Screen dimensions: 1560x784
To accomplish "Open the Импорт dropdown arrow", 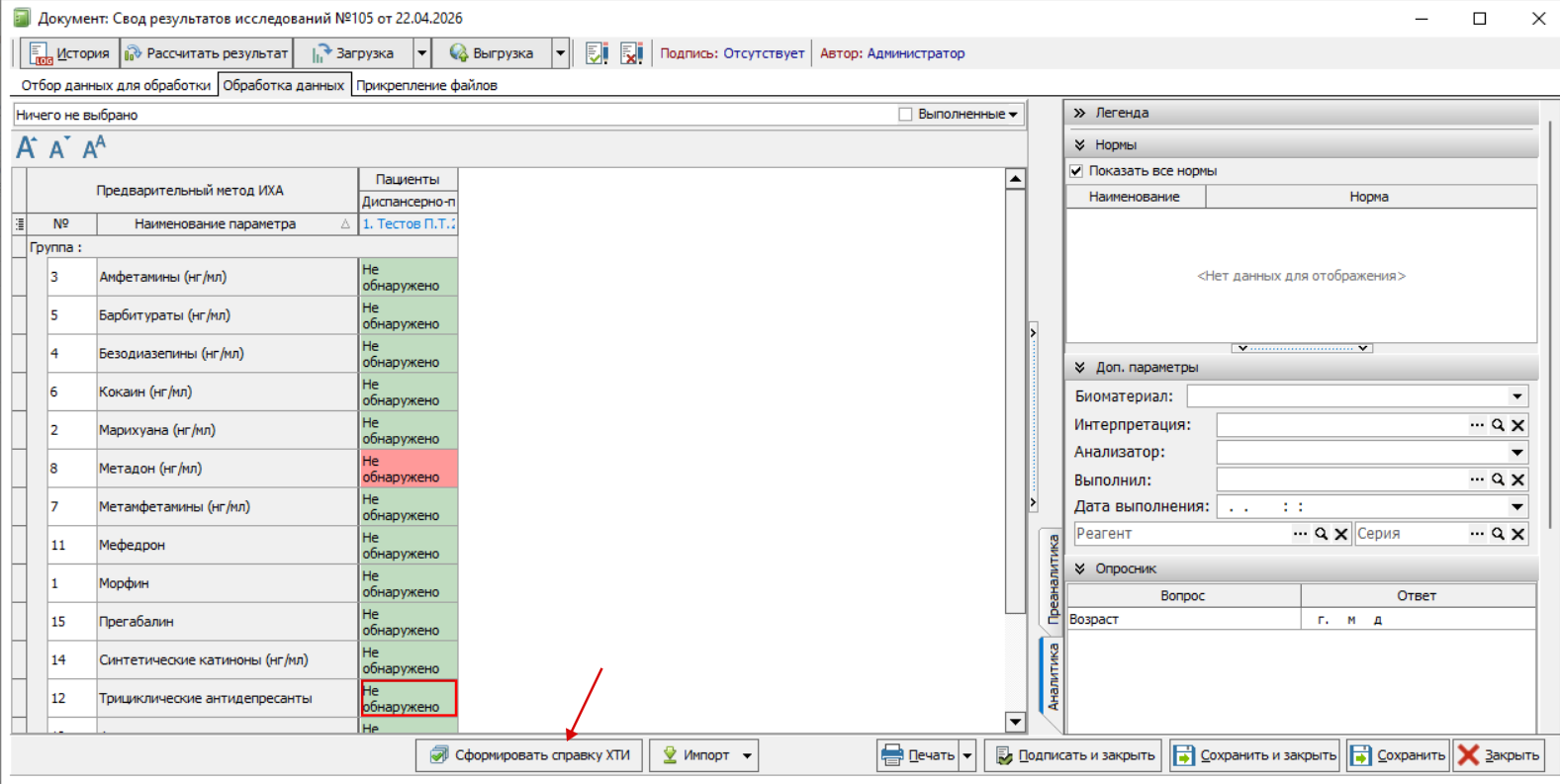I will coord(748,755).
